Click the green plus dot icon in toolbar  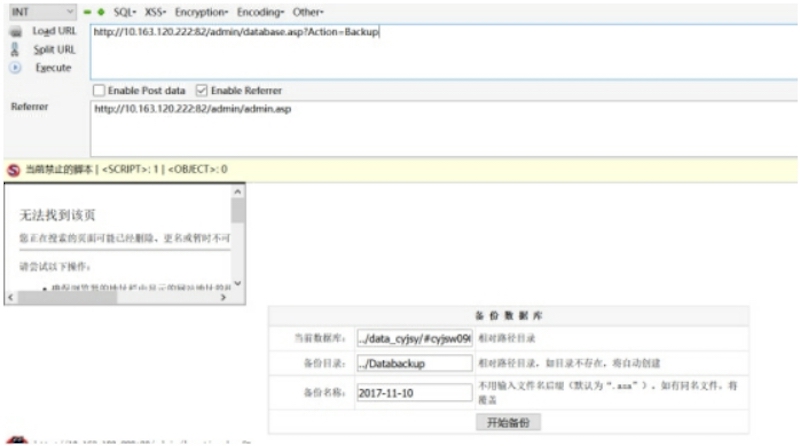[x=99, y=11]
